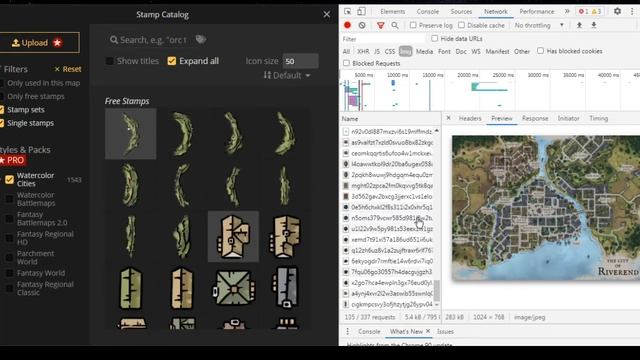Open DevTools settings gear
Image resolution: width=640 pixels, height=360 pixels.
[x=617, y=11]
